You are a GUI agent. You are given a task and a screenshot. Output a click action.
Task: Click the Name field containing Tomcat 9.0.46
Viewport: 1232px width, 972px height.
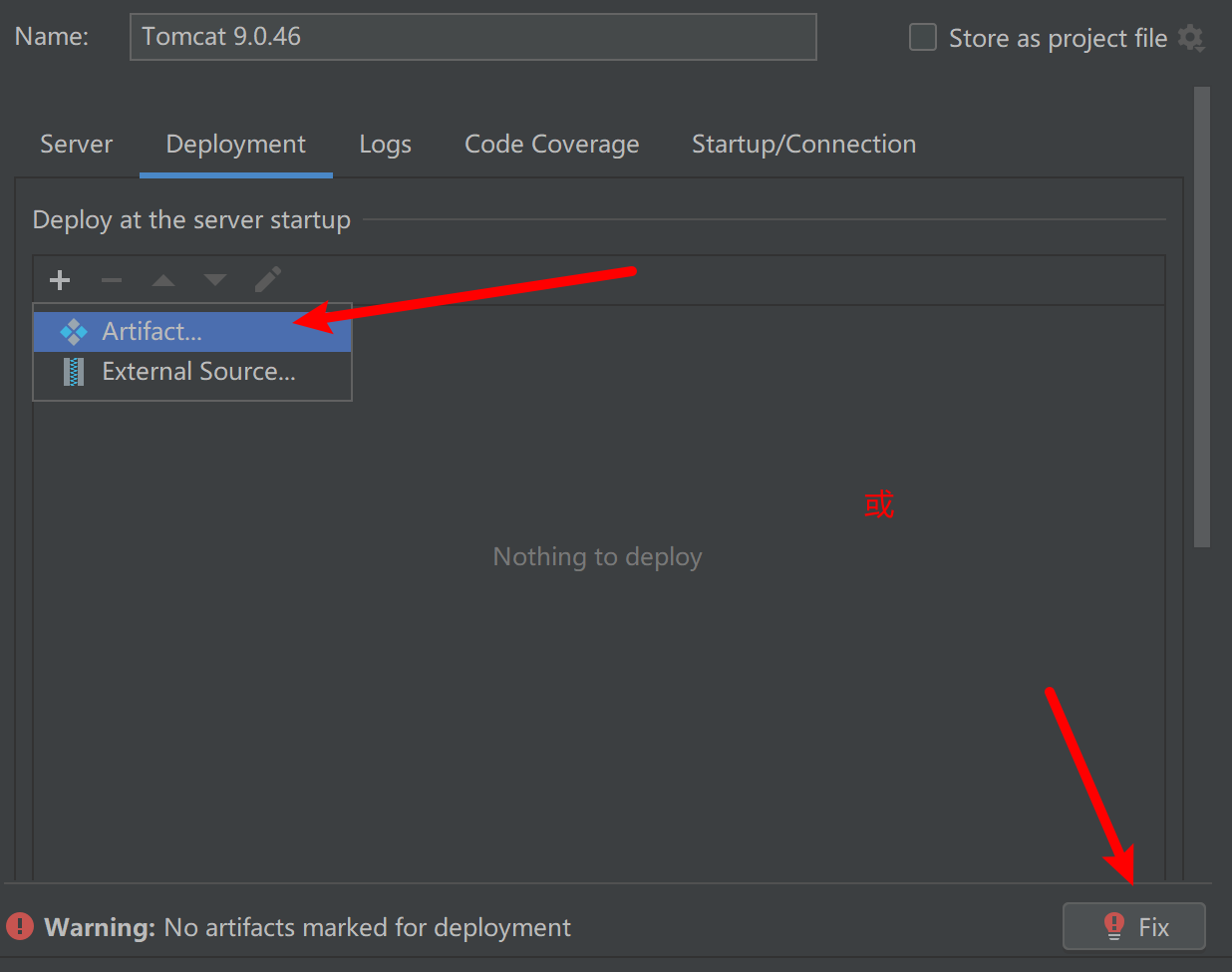tap(472, 37)
